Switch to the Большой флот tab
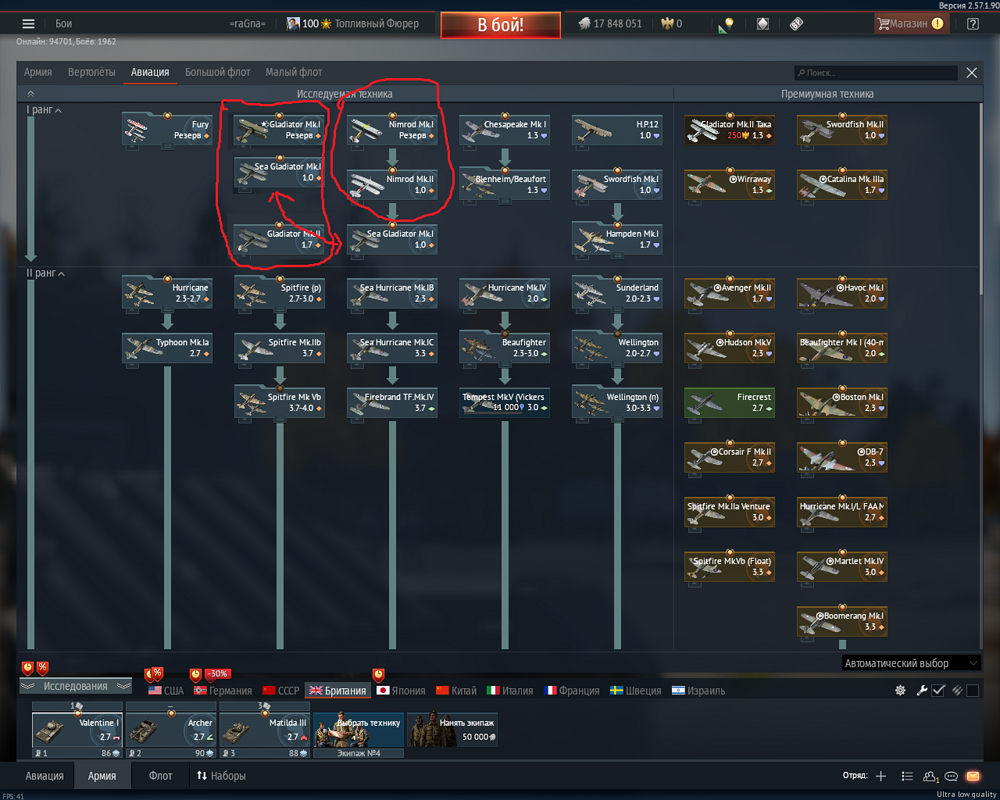 click(217, 72)
